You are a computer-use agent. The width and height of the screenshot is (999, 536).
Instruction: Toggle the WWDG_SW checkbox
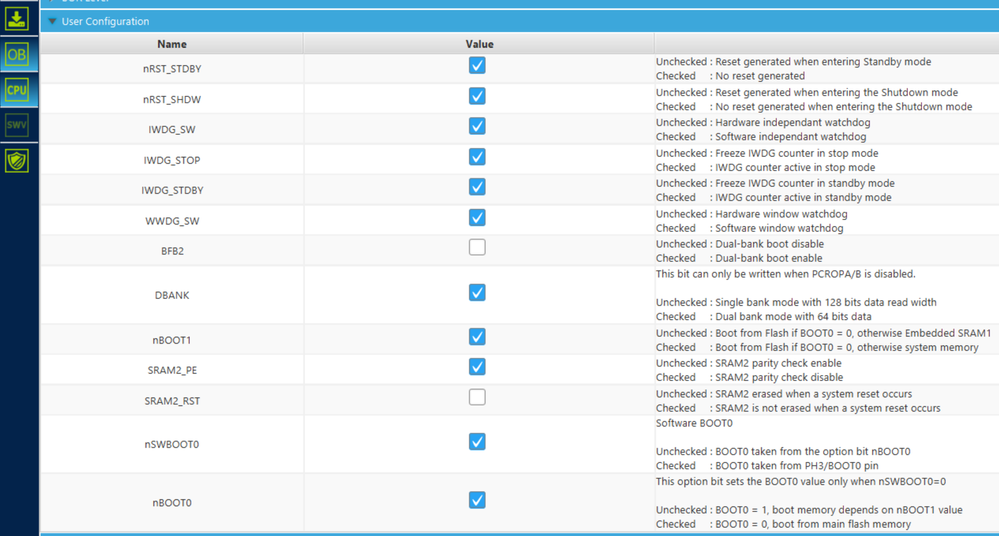[x=477, y=217]
